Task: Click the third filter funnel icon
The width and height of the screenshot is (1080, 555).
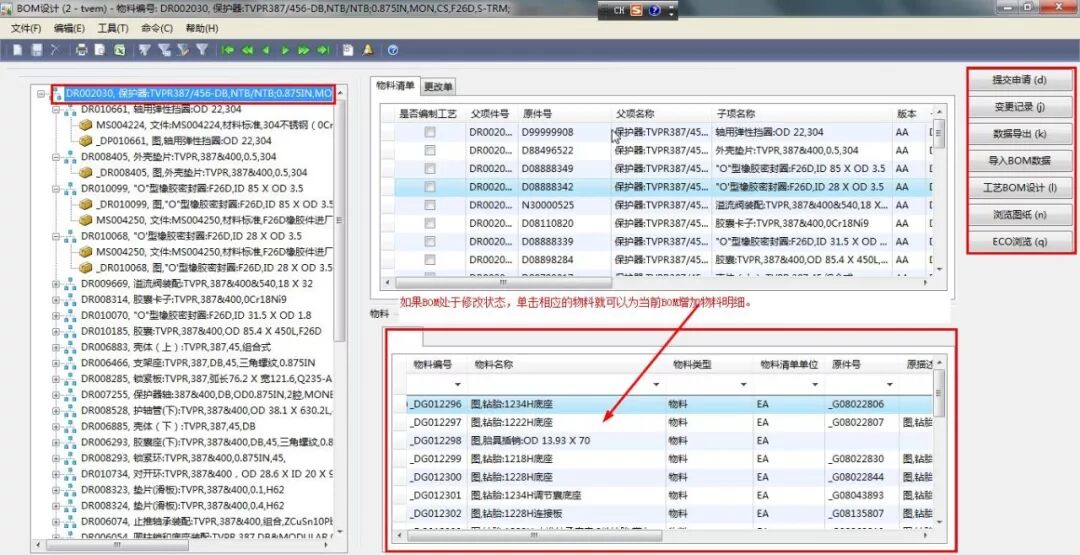Action: [183, 50]
